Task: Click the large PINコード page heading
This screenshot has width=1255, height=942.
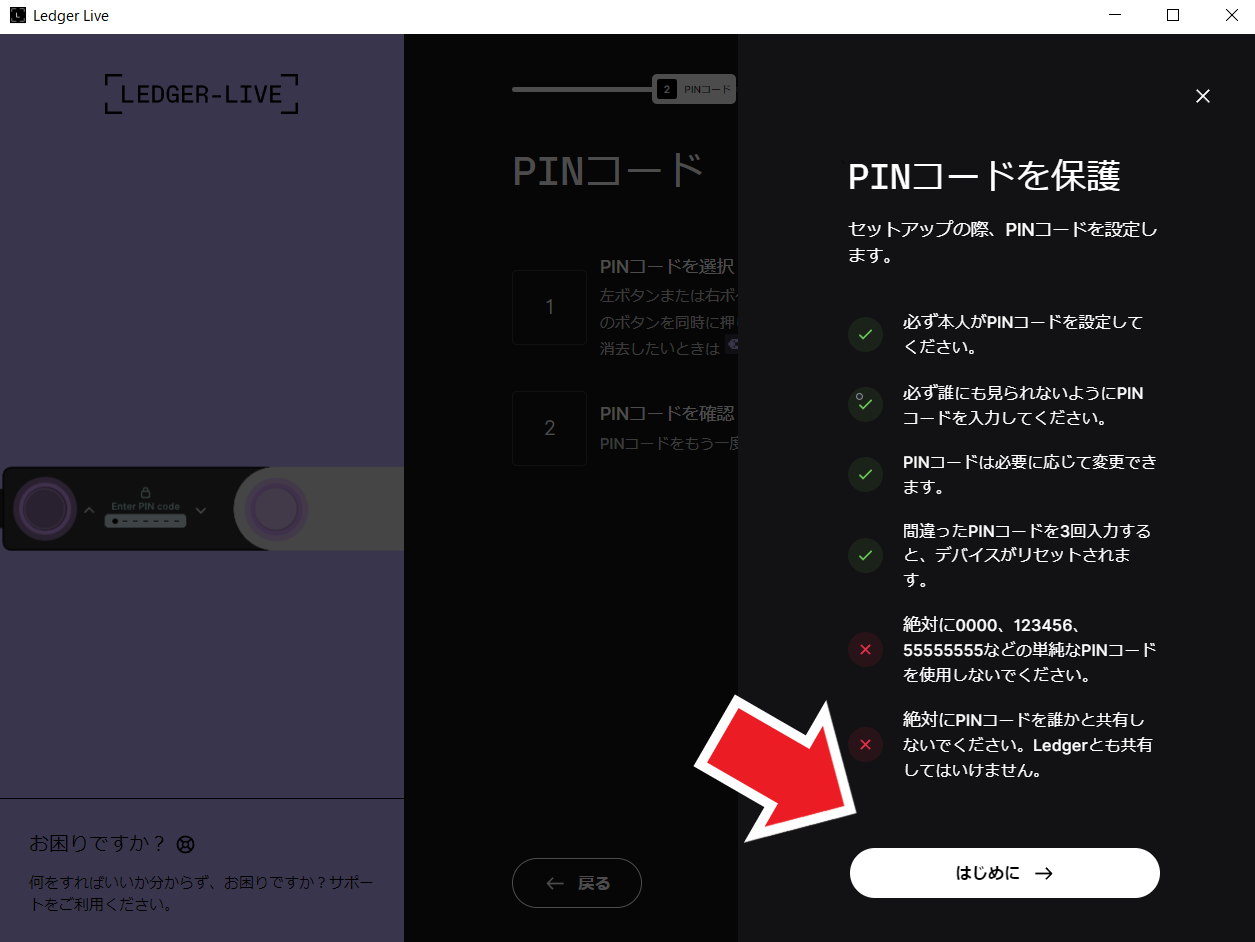Action: point(609,171)
